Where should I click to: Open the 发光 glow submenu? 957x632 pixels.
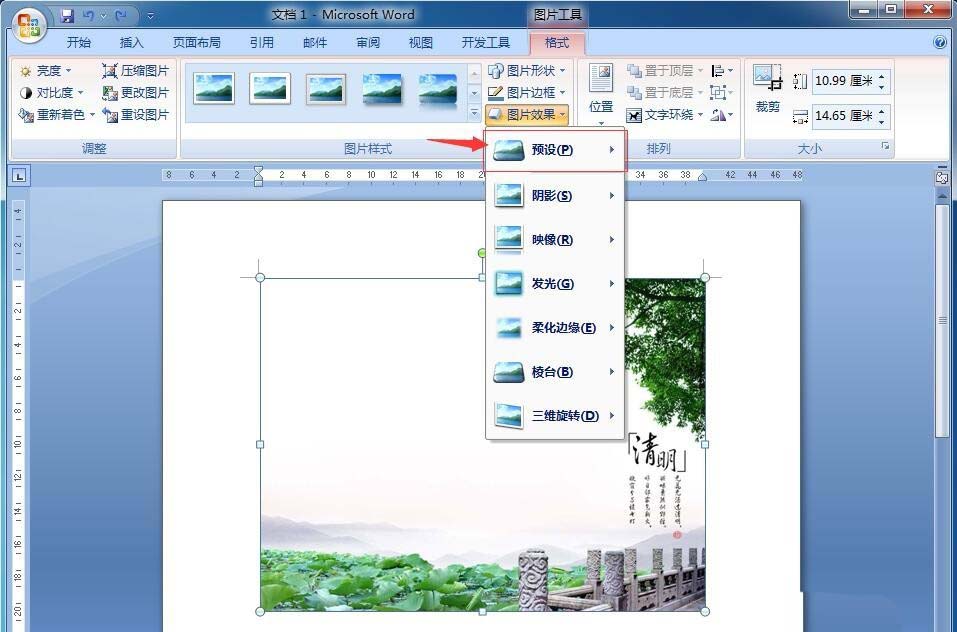[x=555, y=284]
